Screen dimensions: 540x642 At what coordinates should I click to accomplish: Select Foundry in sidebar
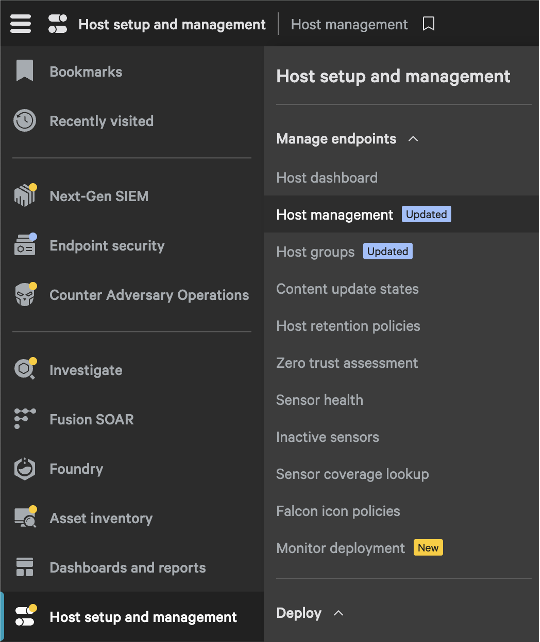(x=76, y=469)
